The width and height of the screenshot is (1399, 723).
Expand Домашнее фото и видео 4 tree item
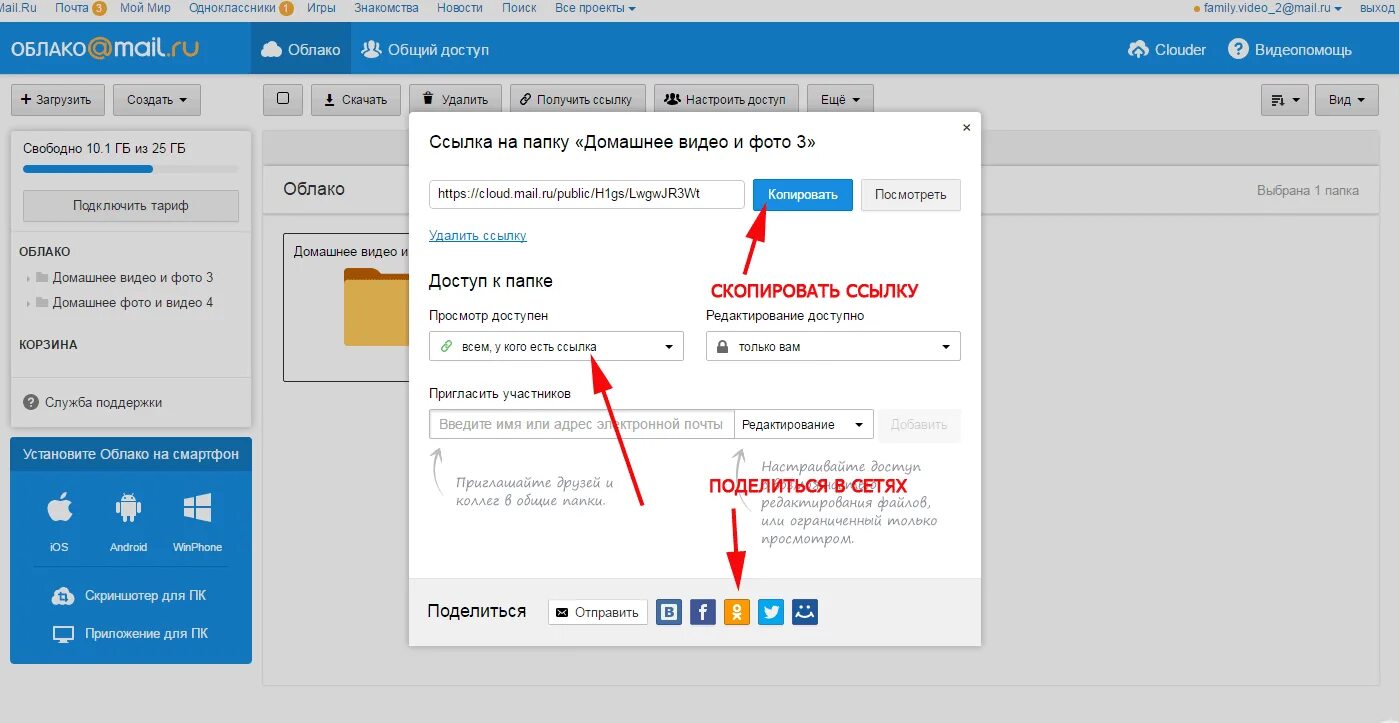pyautogui.click(x=28, y=303)
